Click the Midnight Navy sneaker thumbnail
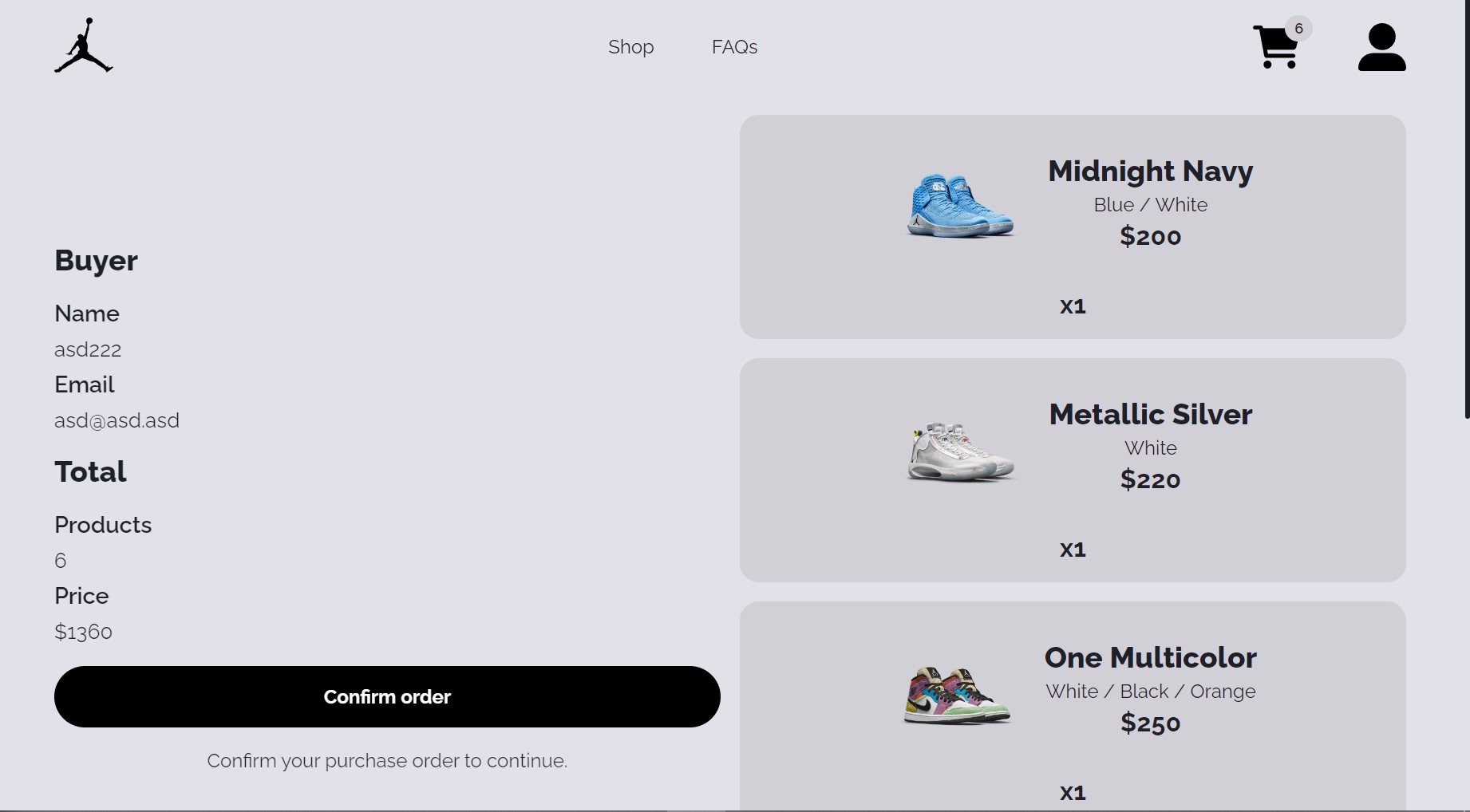Screen dimensions: 1470x812 (960, 206)
